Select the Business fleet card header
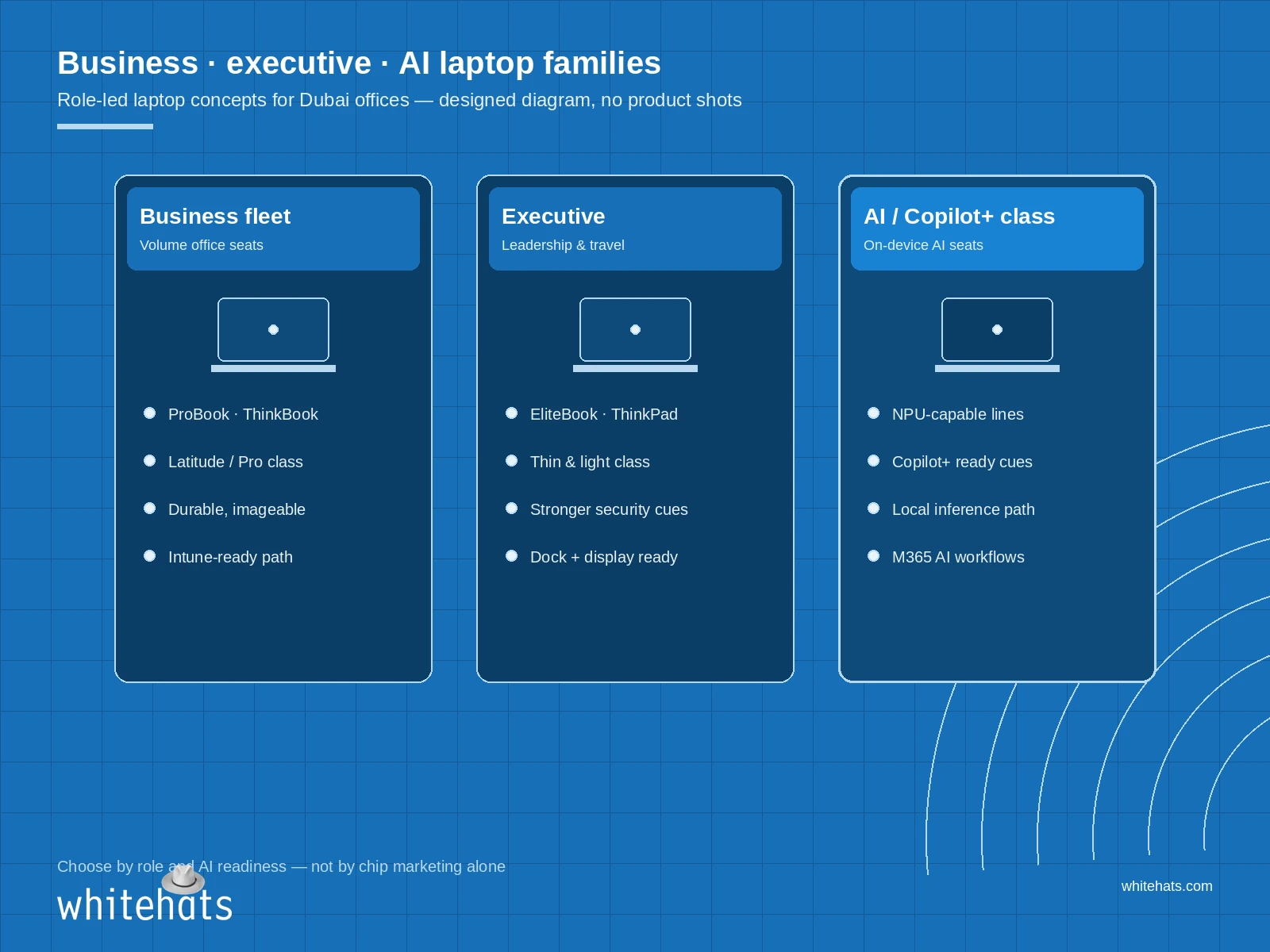This screenshot has width=1270, height=952. point(273,228)
